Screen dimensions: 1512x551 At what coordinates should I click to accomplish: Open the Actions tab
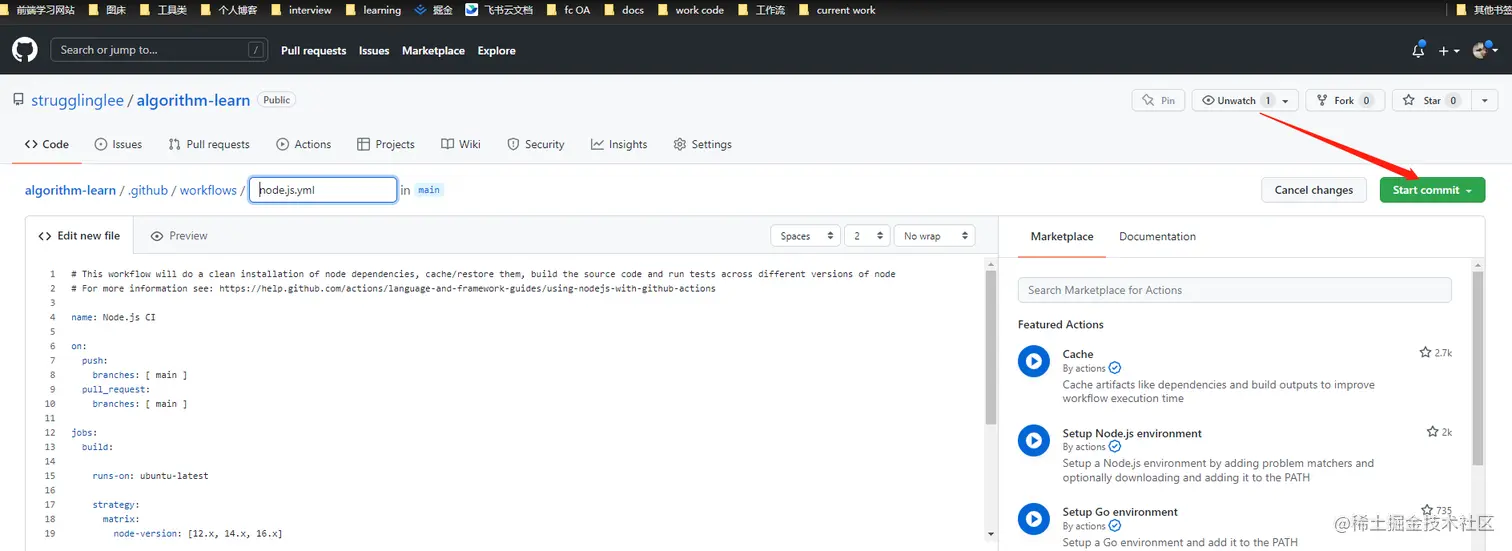pyautogui.click(x=304, y=144)
